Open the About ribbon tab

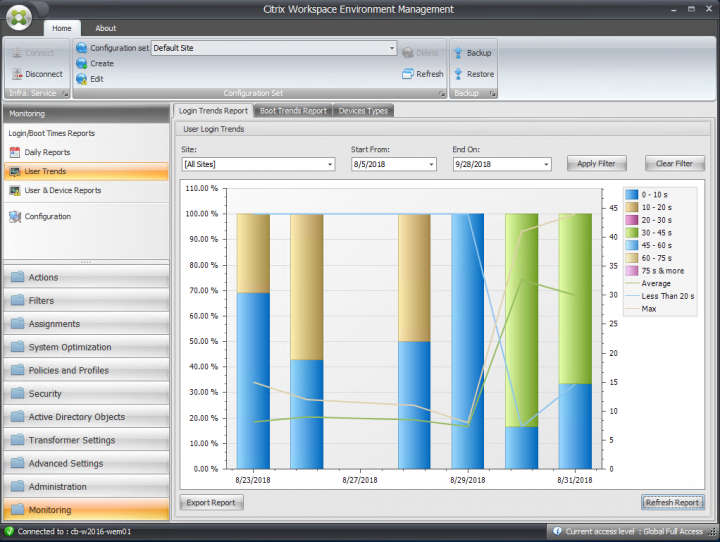[x=105, y=28]
